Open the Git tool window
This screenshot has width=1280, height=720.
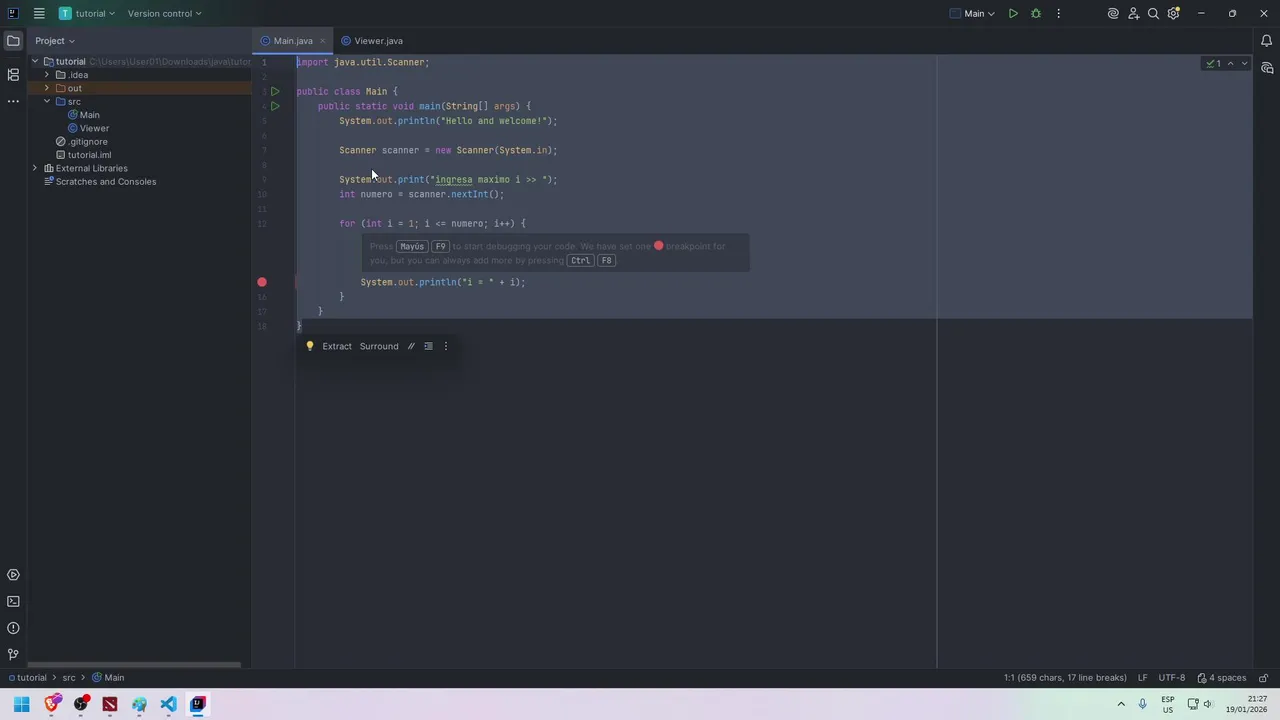click(x=13, y=654)
